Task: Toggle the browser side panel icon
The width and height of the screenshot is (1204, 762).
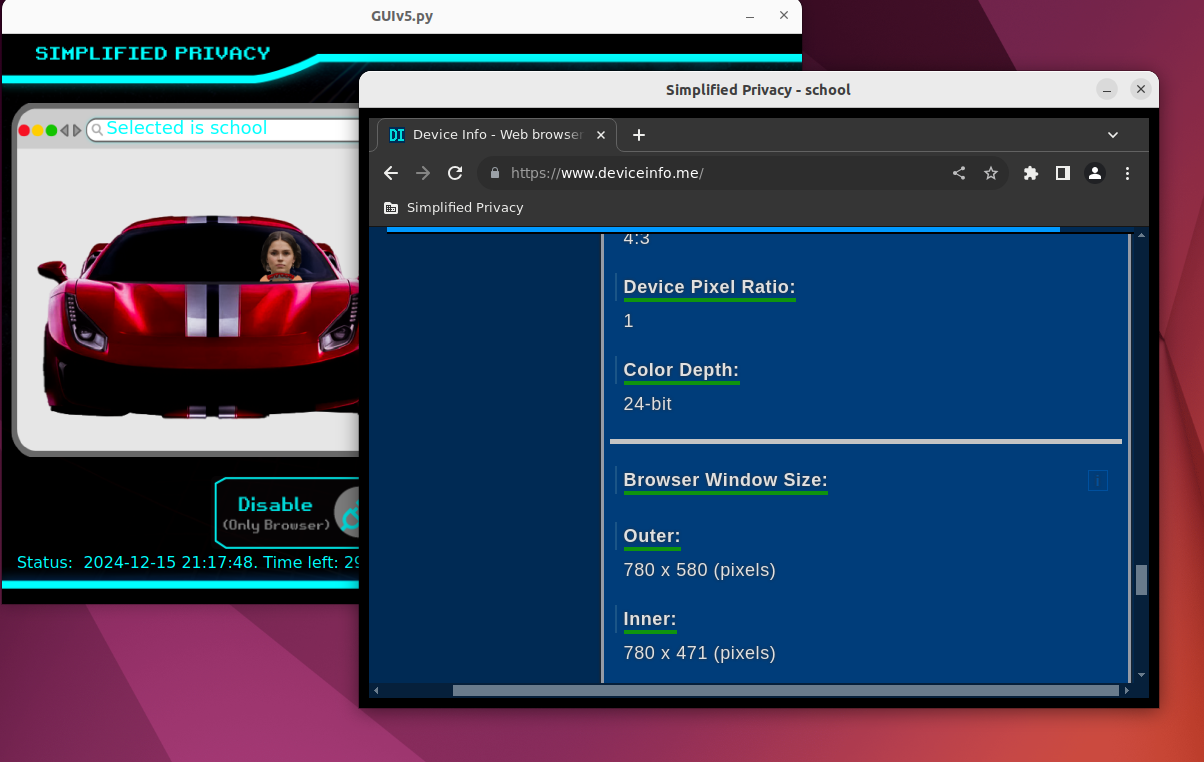Action: point(1063,173)
